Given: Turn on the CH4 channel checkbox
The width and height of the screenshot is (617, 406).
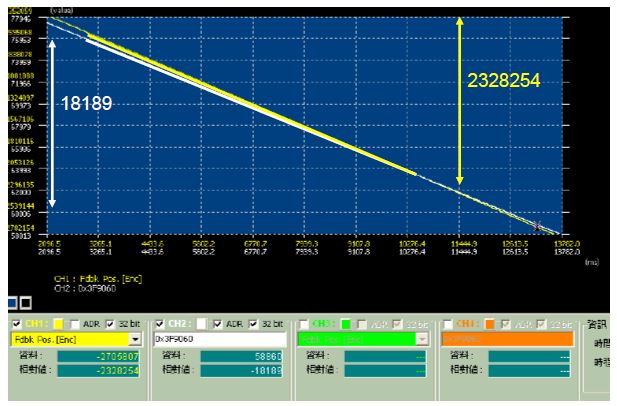Looking at the screenshot, I should coord(447,324).
